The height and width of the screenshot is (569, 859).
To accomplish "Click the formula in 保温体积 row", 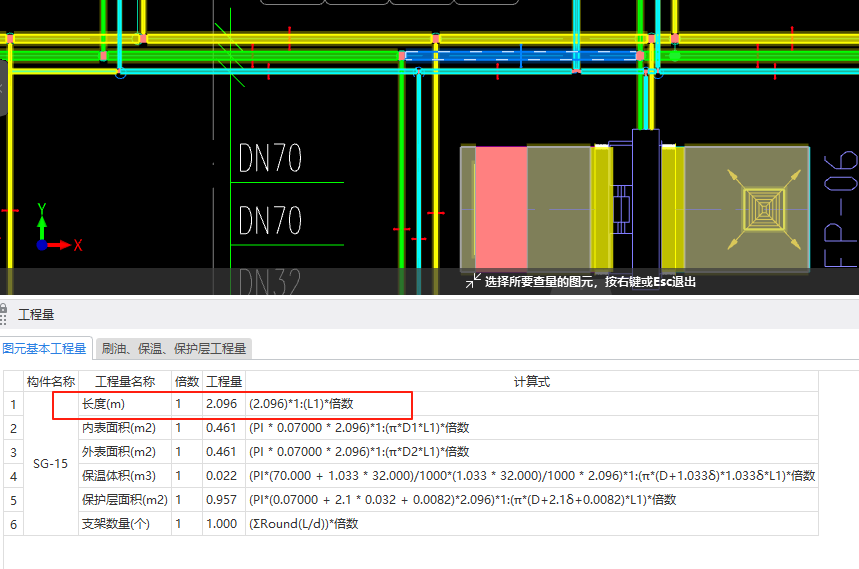I will click(532, 476).
